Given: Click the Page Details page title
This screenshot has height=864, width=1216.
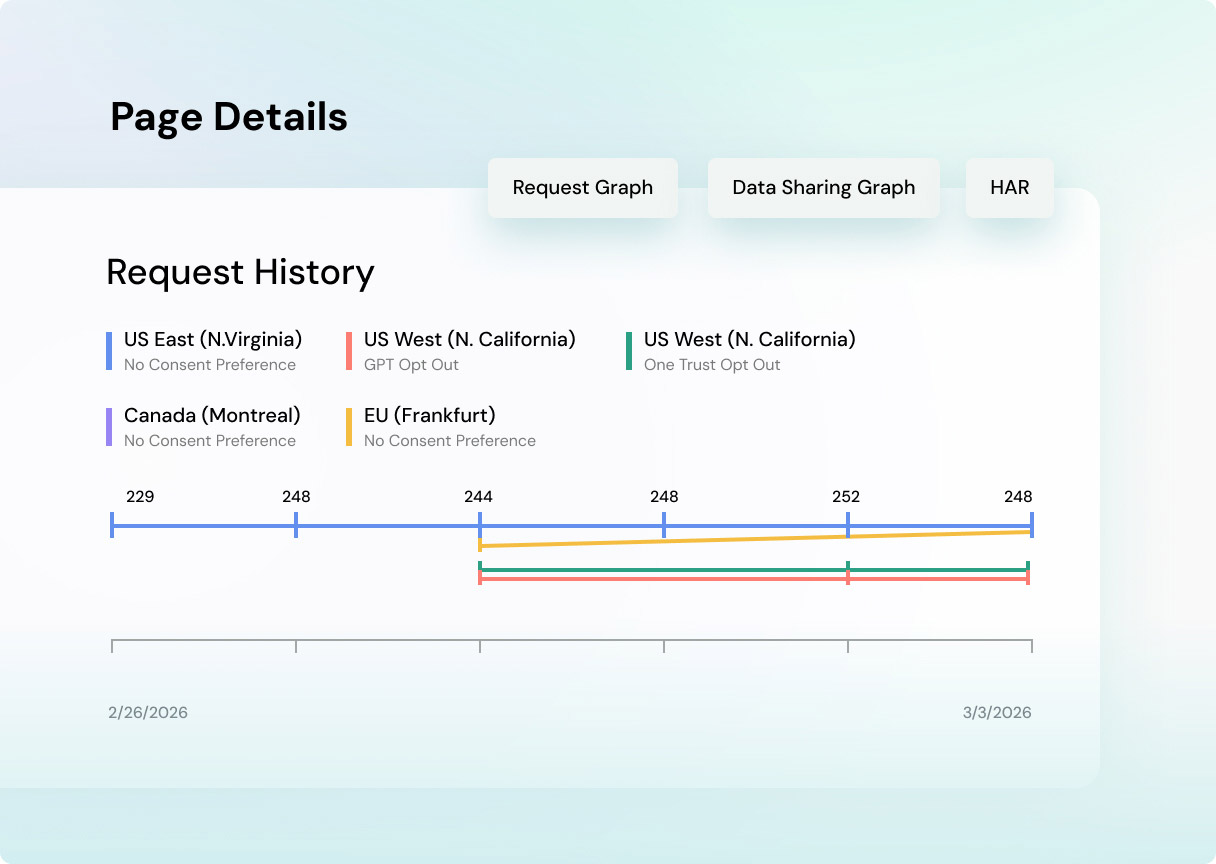Looking at the screenshot, I should (229, 117).
